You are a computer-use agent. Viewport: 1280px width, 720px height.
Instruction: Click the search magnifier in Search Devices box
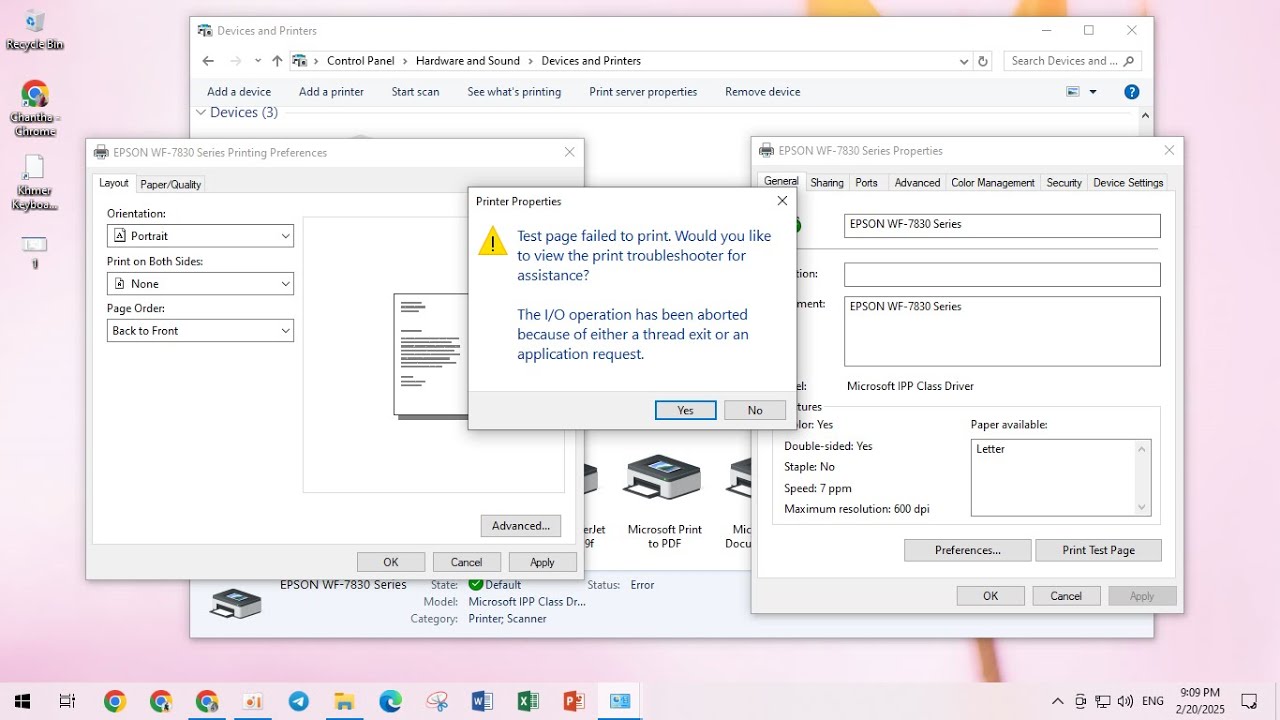click(x=1129, y=61)
